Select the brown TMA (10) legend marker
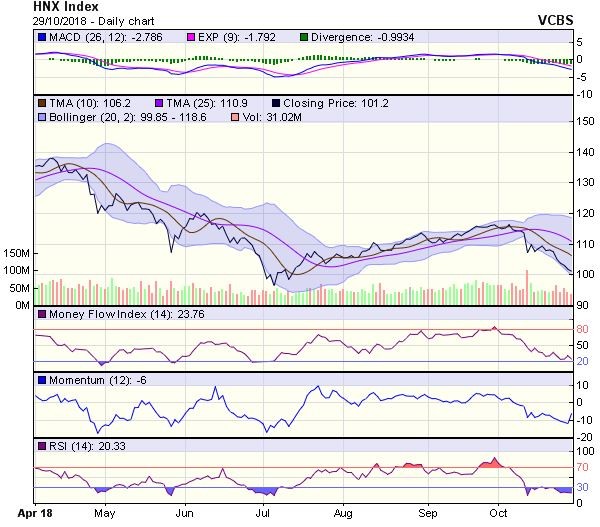The height and width of the screenshot is (527, 600). pyautogui.click(x=42, y=103)
